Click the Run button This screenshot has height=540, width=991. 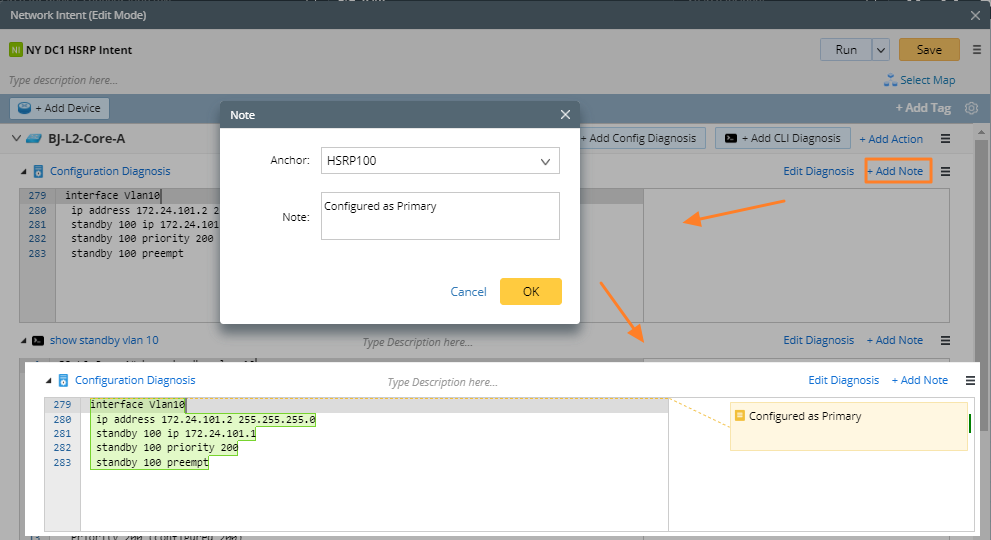[x=846, y=50]
